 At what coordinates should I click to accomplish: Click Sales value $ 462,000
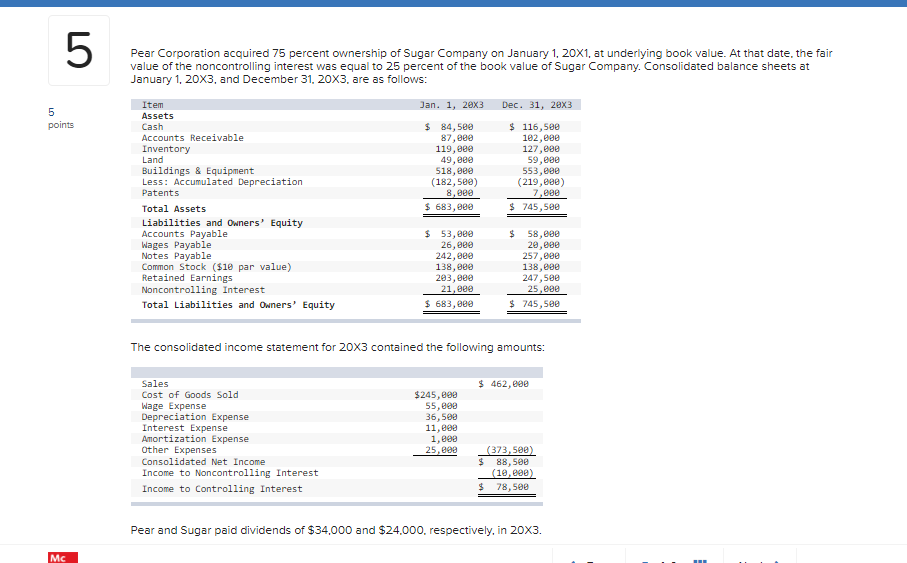(x=504, y=384)
